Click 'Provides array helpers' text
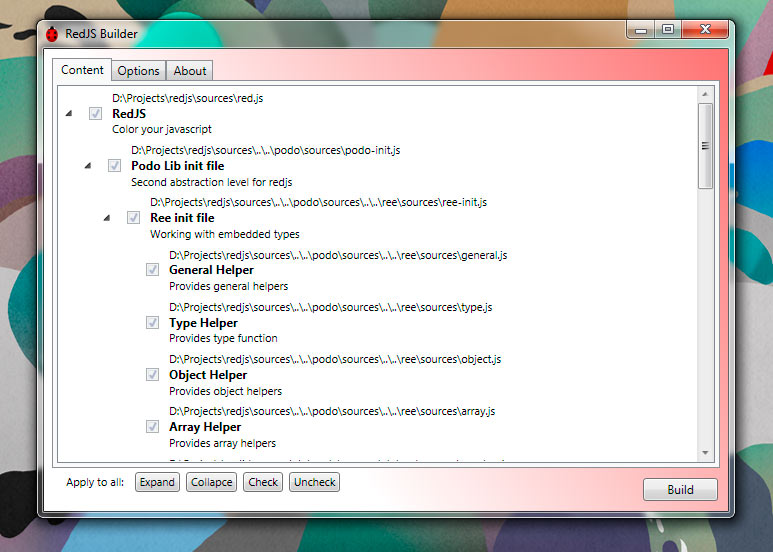This screenshot has width=773, height=552. [222, 443]
